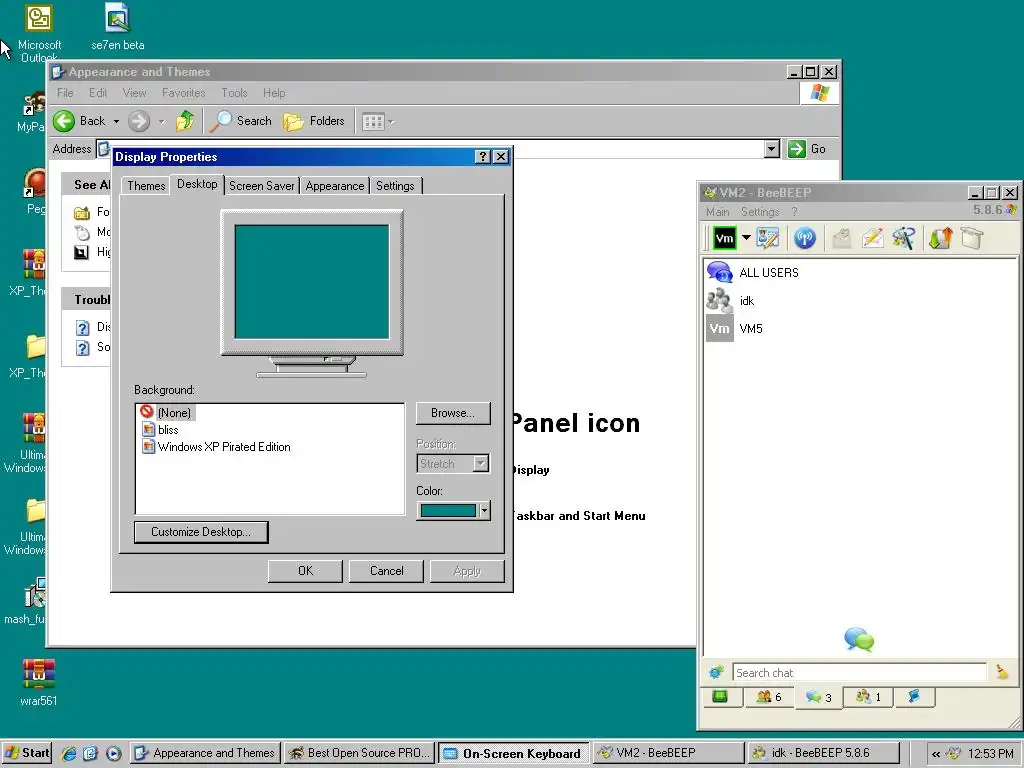Switch to the groups tab showing 1
Image resolution: width=1024 pixels, height=768 pixels.
point(868,697)
